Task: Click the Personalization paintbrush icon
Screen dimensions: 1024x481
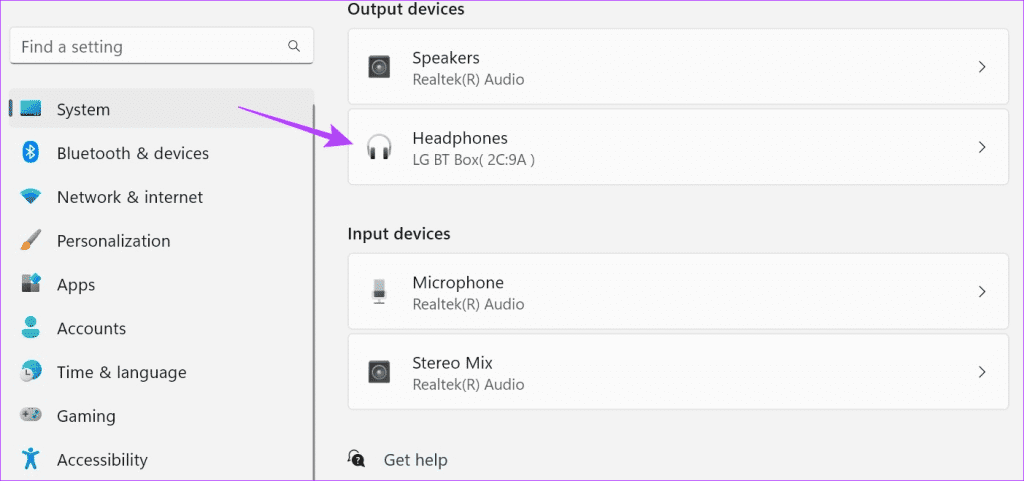Action: (x=30, y=240)
